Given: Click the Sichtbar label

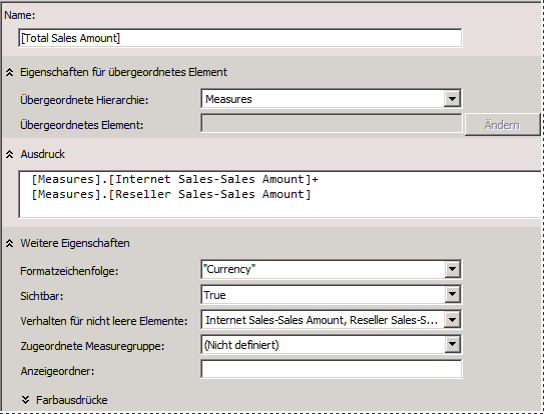Looking at the screenshot, I should point(42,296).
